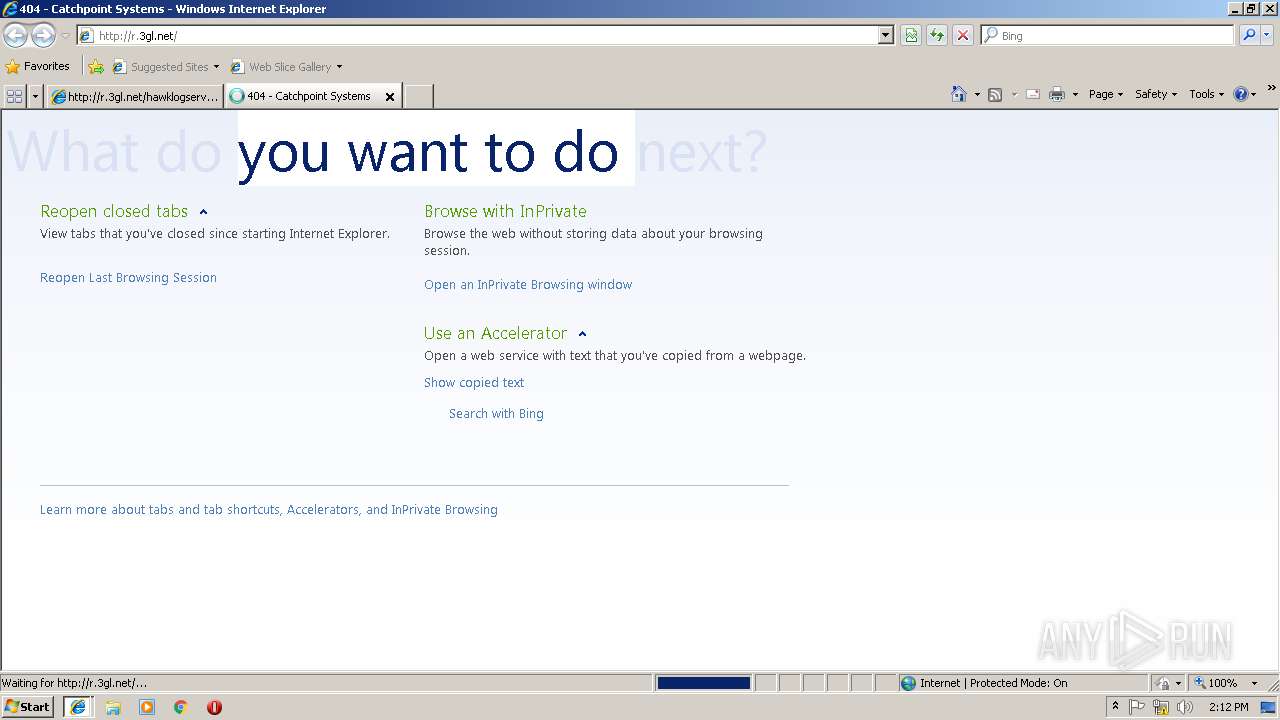Open the tab list dropdown arrow
The width and height of the screenshot is (1280, 720).
(x=36, y=96)
